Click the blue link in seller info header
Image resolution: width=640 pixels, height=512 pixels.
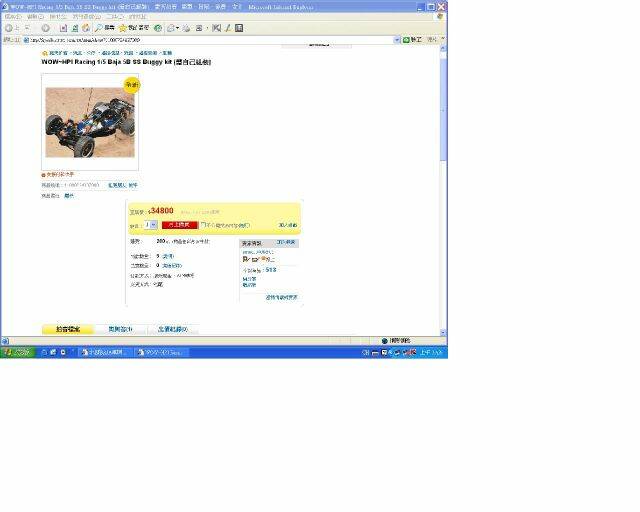point(286,243)
